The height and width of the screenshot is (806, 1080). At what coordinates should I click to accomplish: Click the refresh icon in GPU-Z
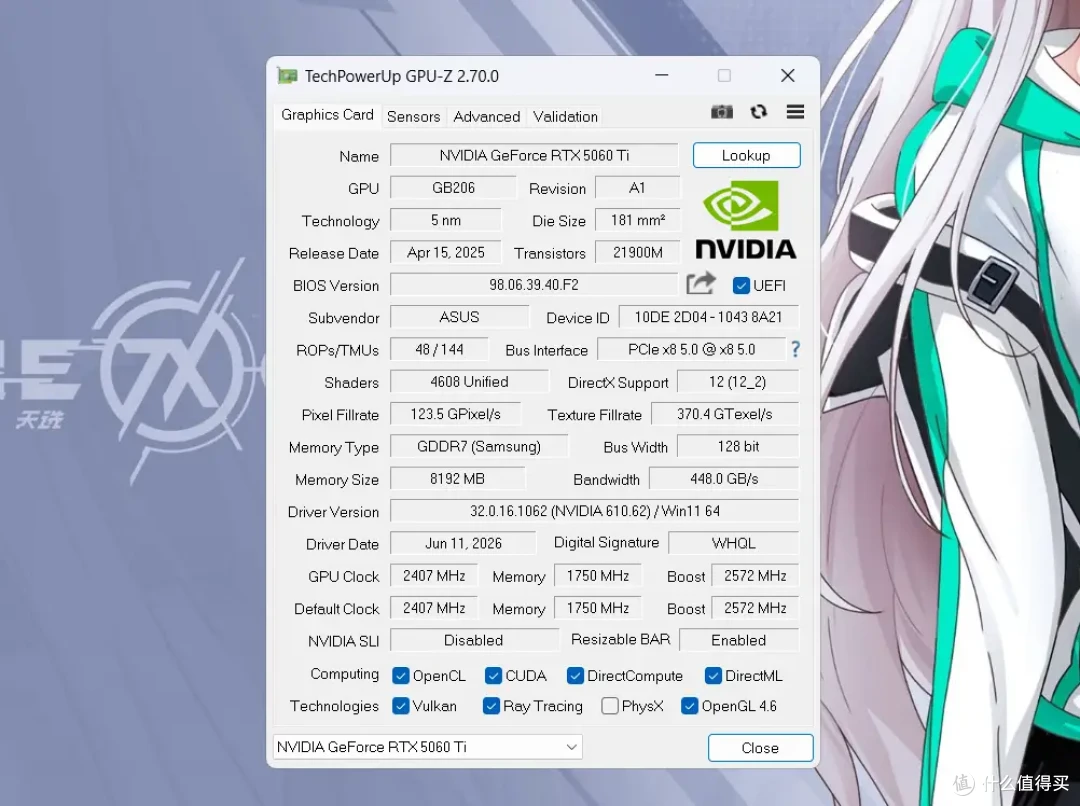coord(758,112)
